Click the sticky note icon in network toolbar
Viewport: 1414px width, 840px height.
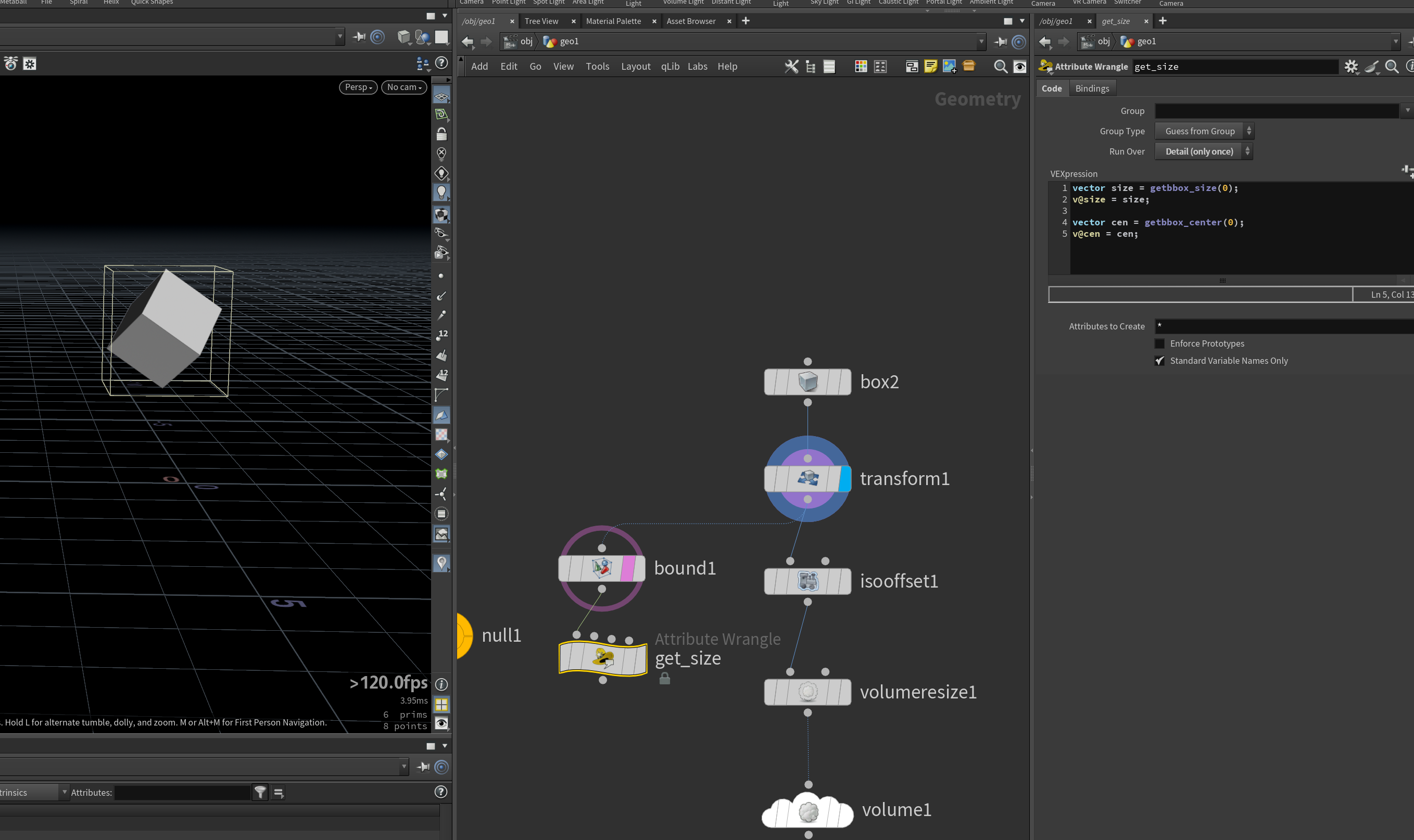click(x=930, y=67)
